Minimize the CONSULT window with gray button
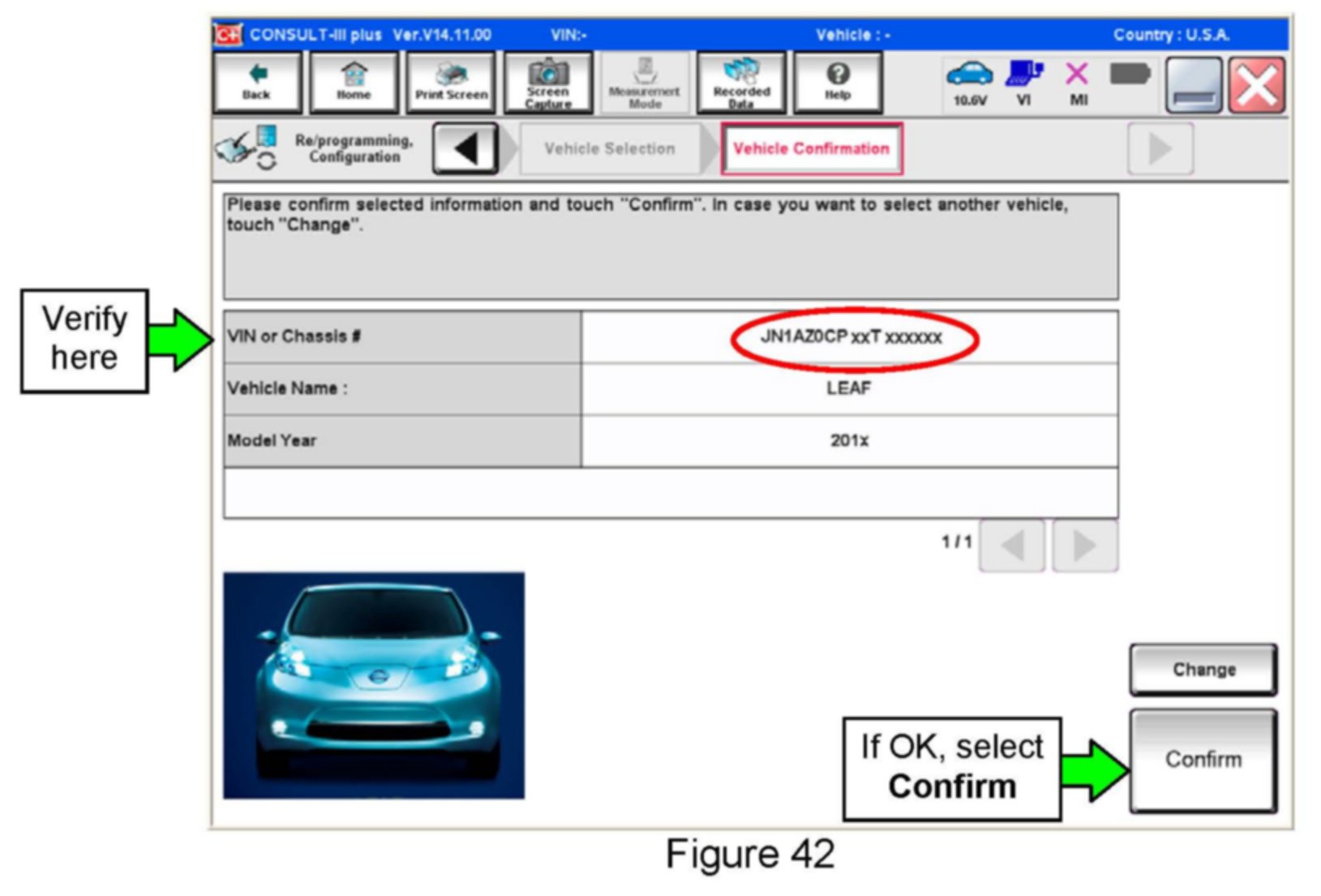Image resolution: width=1321 pixels, height=896 pixels. (x=1194, y=85)
